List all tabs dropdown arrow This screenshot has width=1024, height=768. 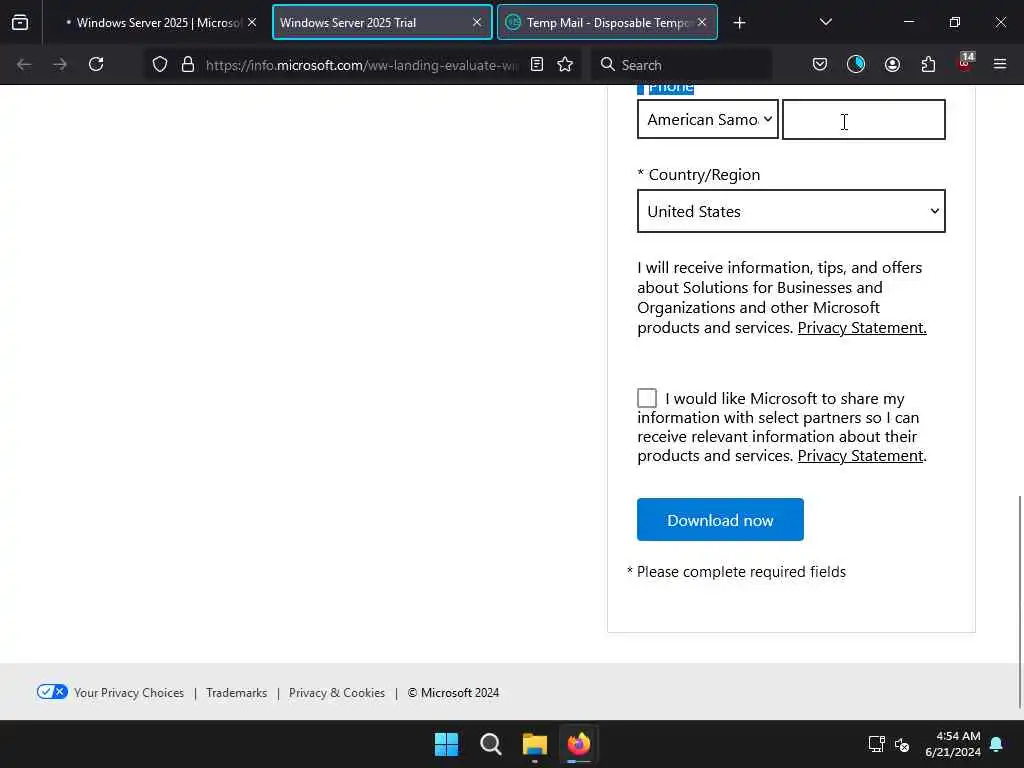pos(825,22)
